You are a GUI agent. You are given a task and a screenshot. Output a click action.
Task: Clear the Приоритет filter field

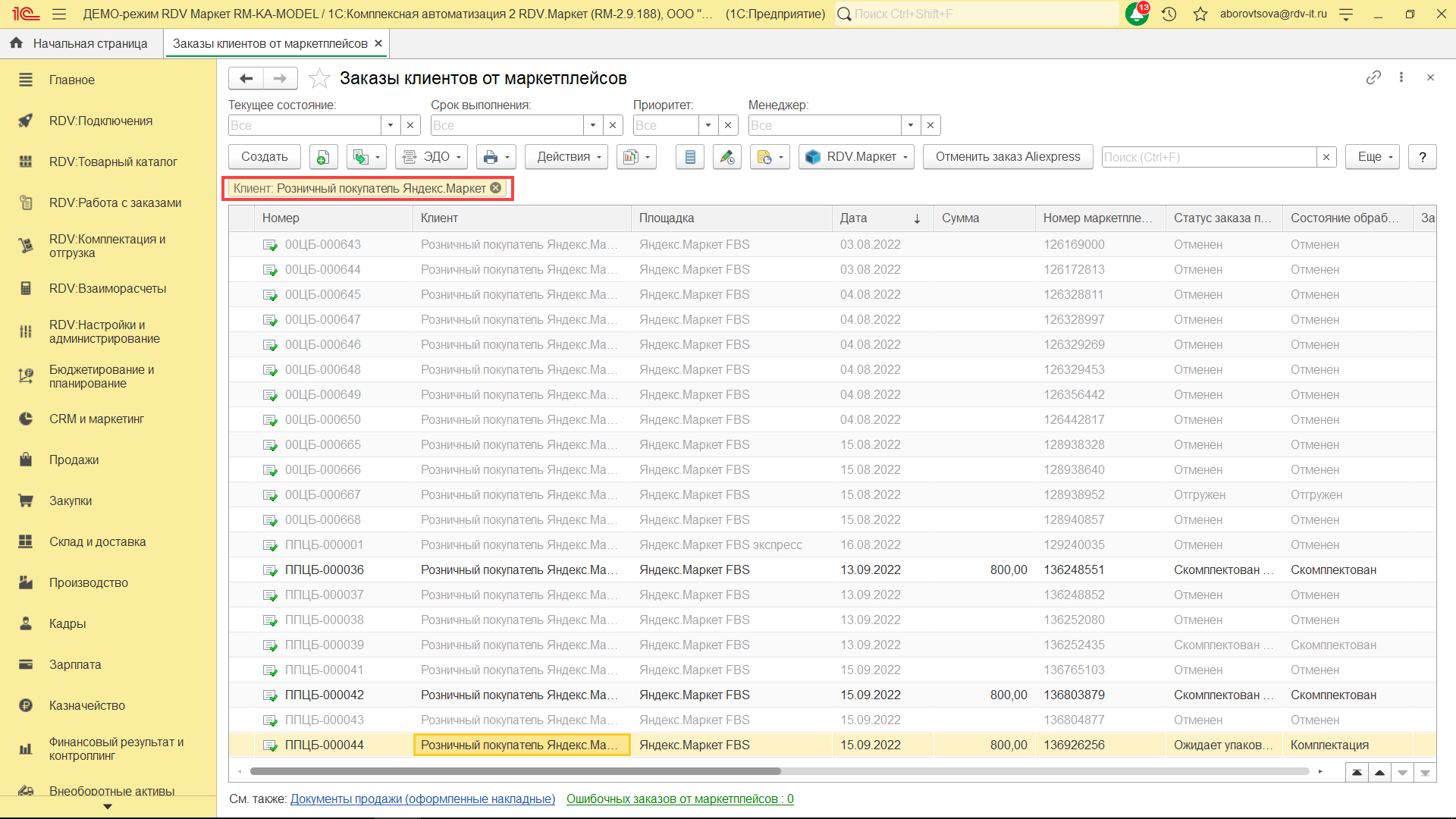[728, 125]
